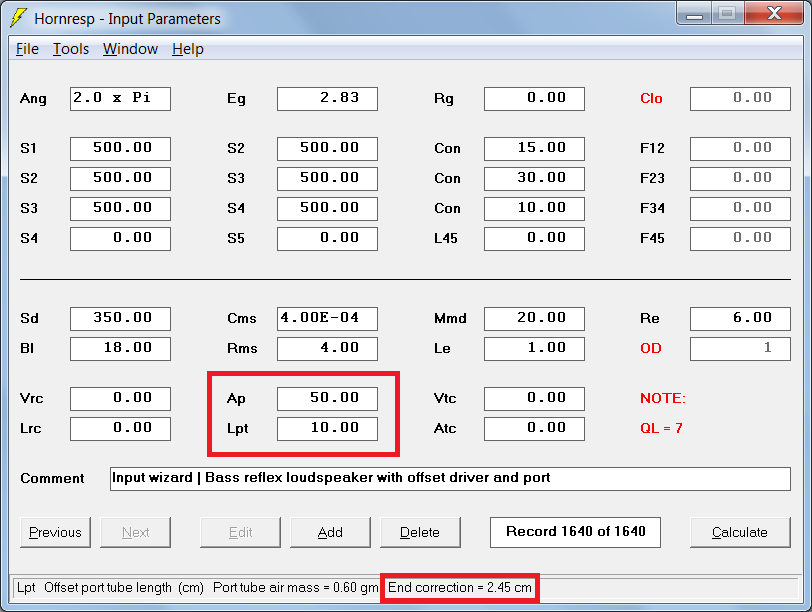Click the red Cir label
Image resolution: width=812 pixels, height=612 pixels.
pos(651,98)
